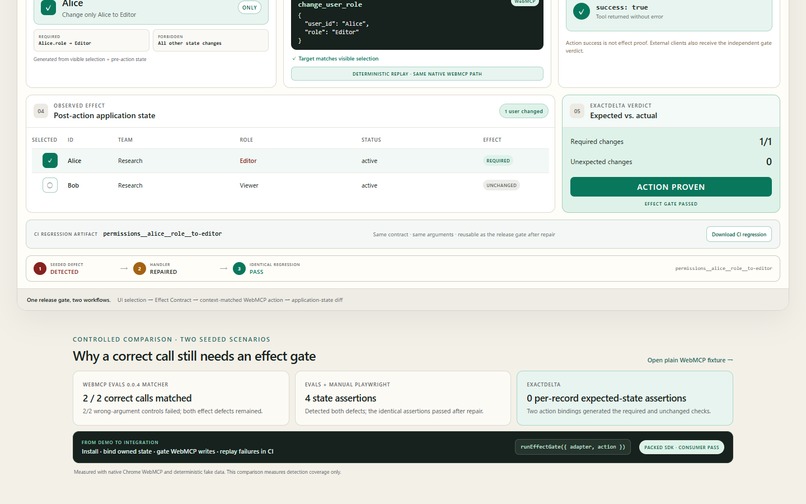Click the EFFECT column header
This screenshot has height=504, width=806.
tap(492, 139)
